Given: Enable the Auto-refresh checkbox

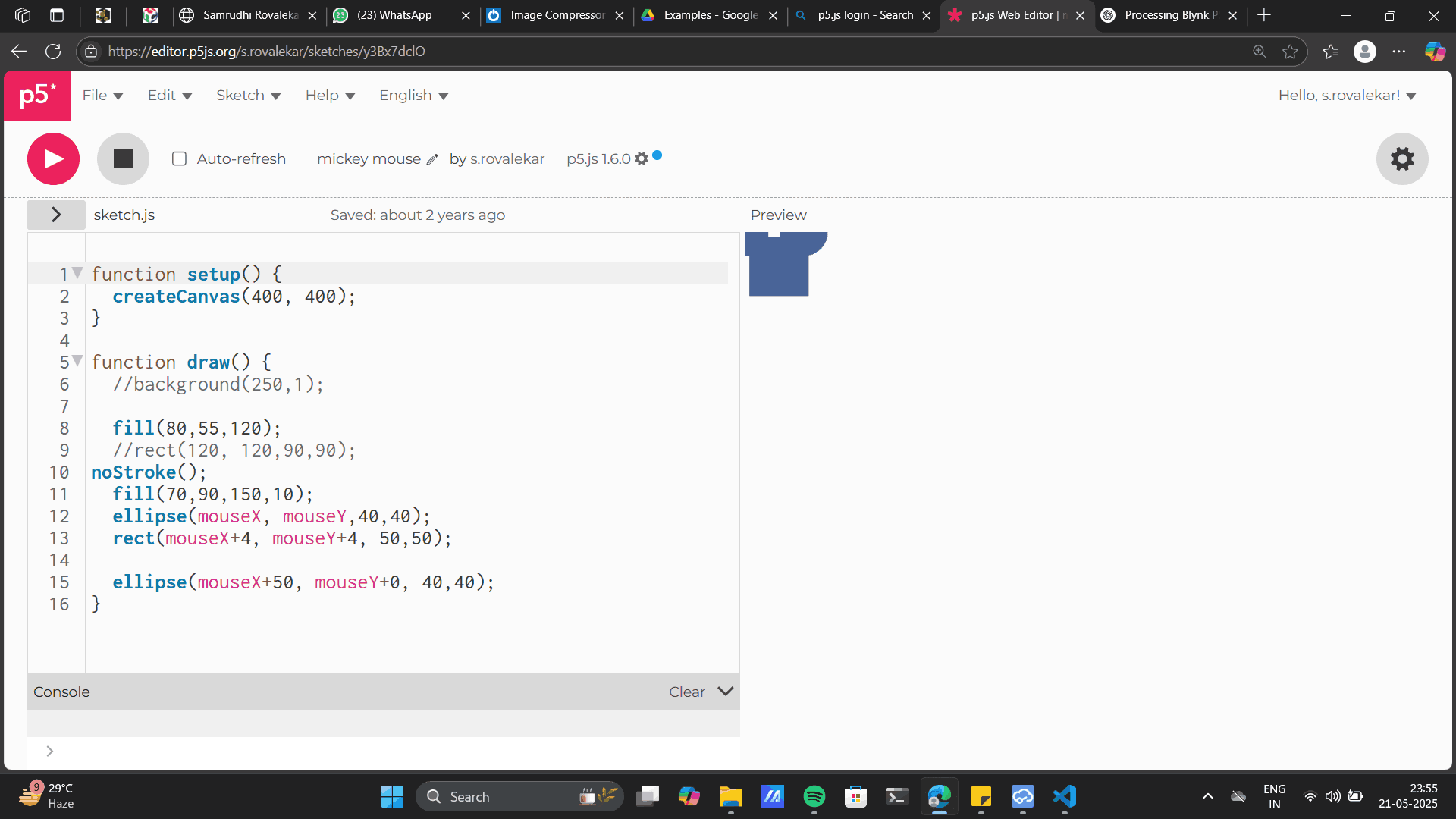Looking at the screenshot, I should click(179, 158).
